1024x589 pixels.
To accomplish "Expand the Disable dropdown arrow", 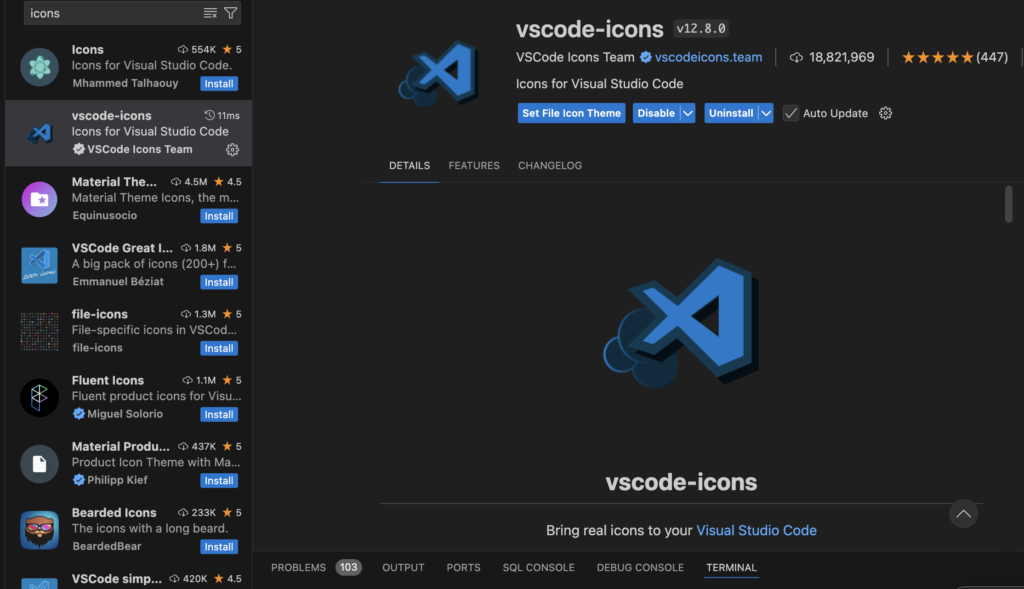I will 688,113.
